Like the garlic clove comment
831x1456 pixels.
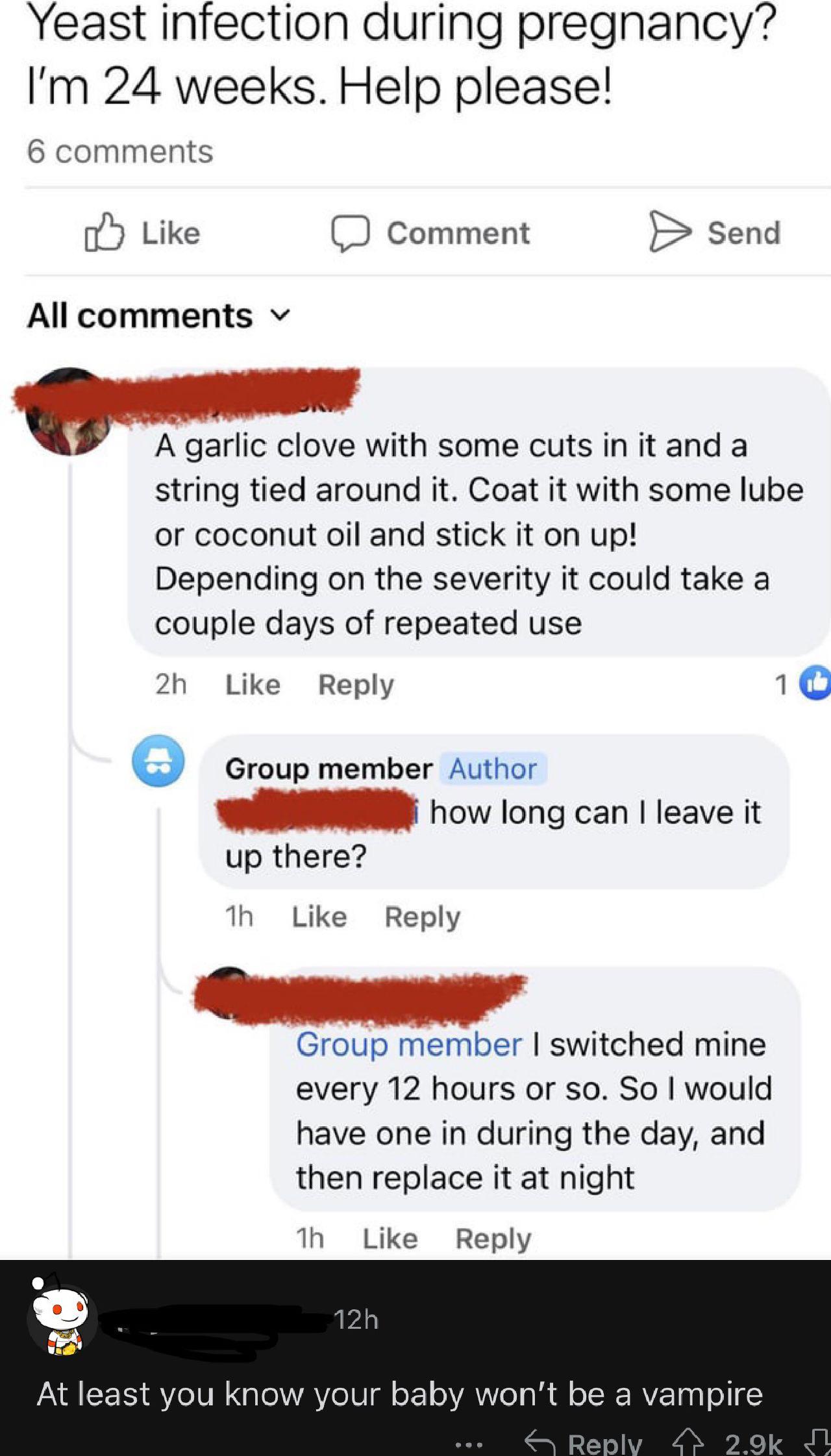tap(253, 685)
